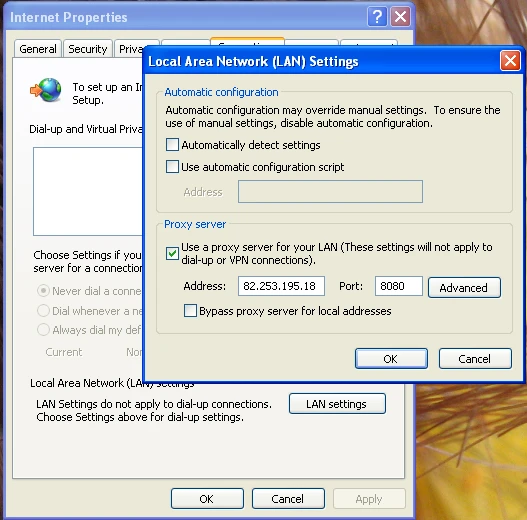Cancel the LAN Settings dialog
Viewport: 527px width, 520px height.
[x=475, y=359]
